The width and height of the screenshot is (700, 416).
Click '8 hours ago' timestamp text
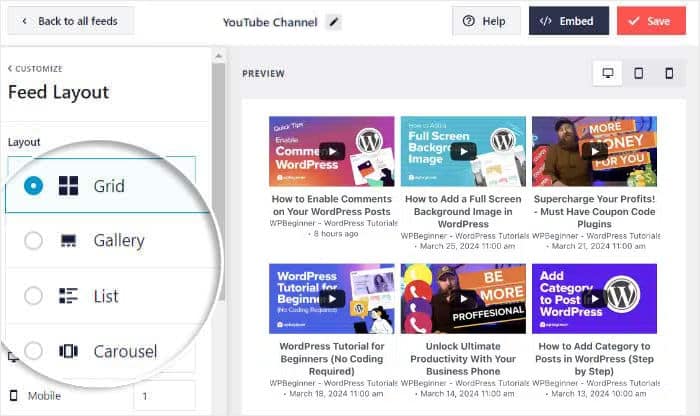point(336,234)
